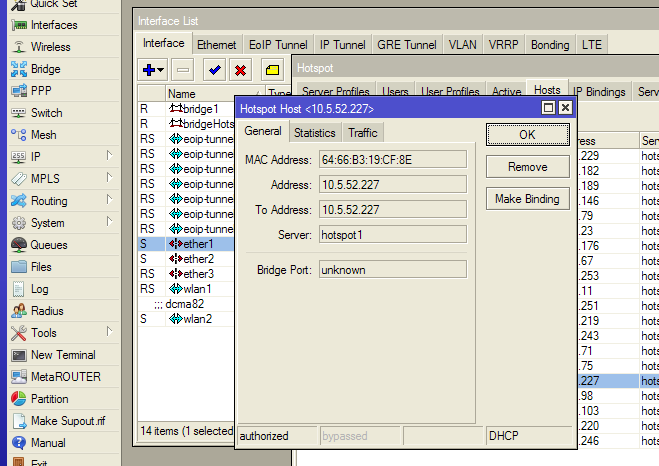Click the red X disable button
659x466 pixels.
(x=240, y=70)
